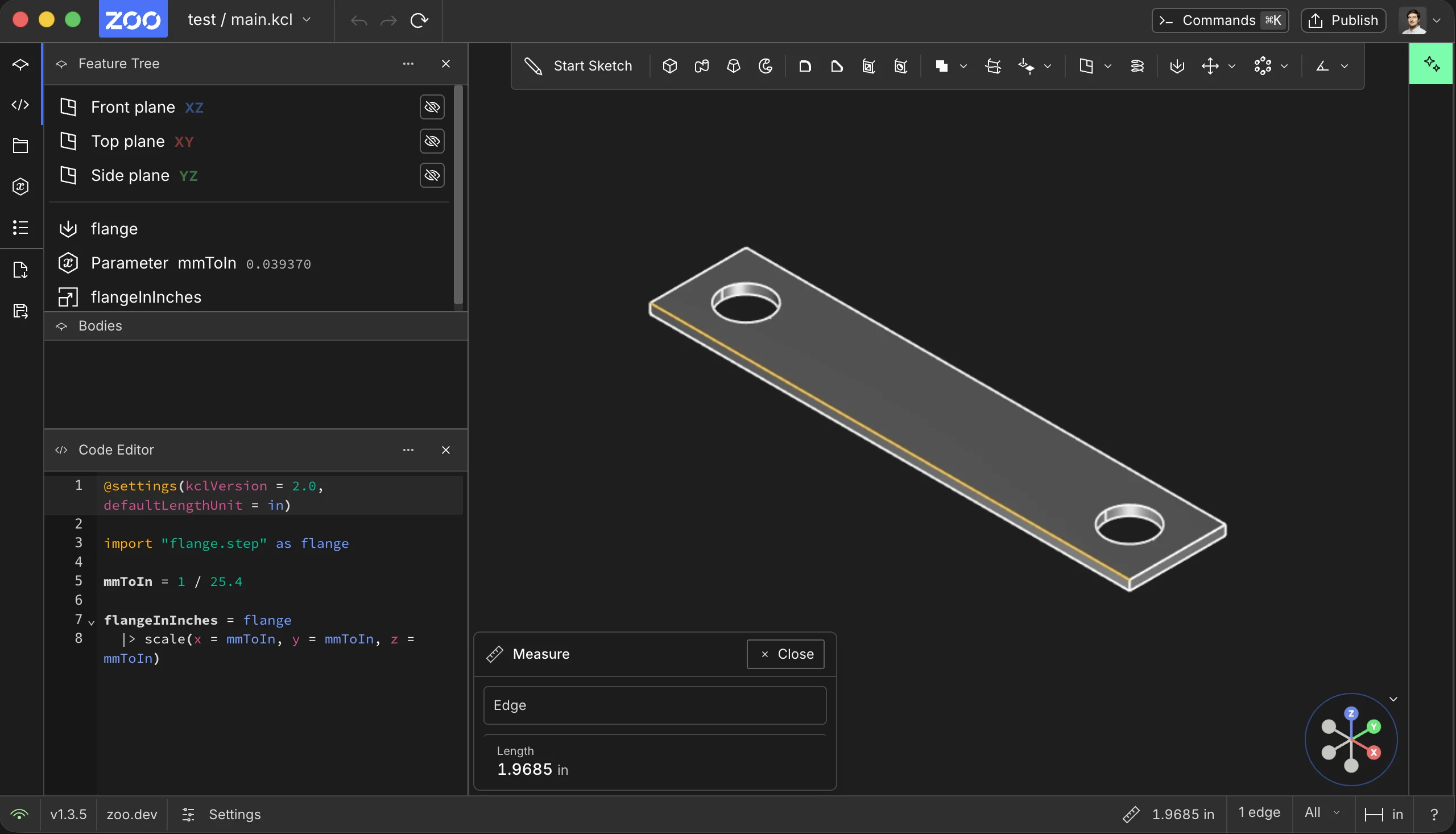Open Code pane from left sidebar

(x=20, y=105)
